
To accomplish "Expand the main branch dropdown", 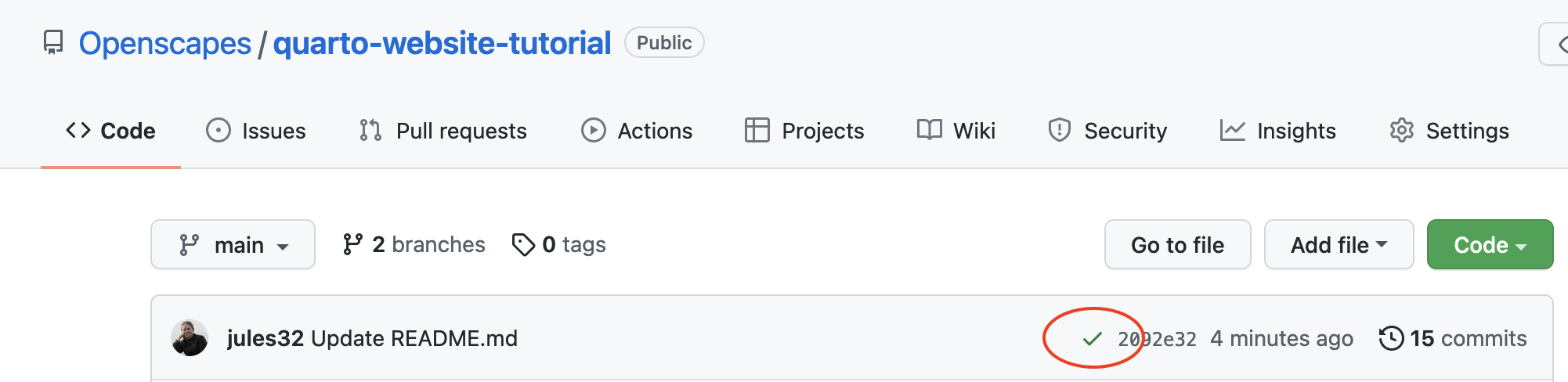I will pyautogui.click(x=233, y=245).
